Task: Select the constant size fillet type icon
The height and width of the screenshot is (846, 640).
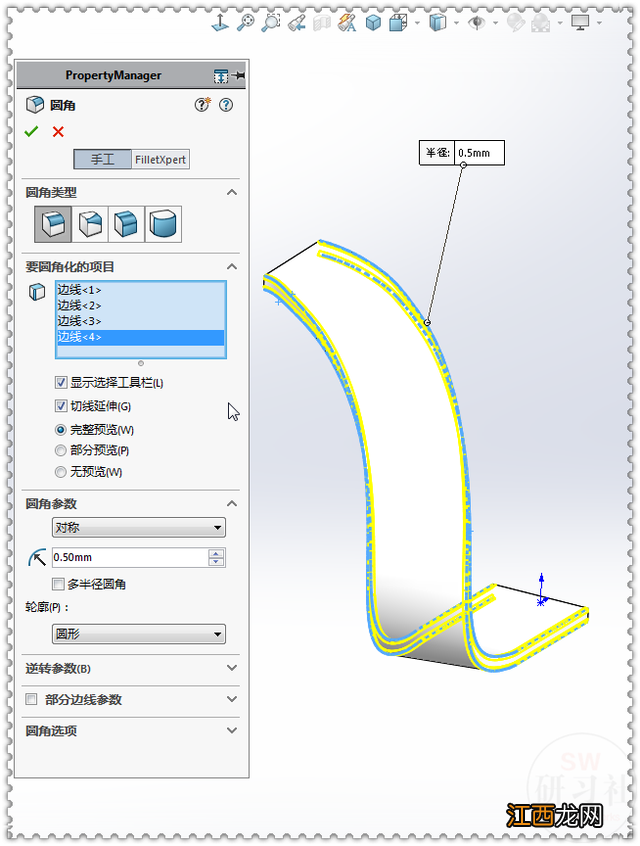Action: pyautogui.click(x=53, y=223)
